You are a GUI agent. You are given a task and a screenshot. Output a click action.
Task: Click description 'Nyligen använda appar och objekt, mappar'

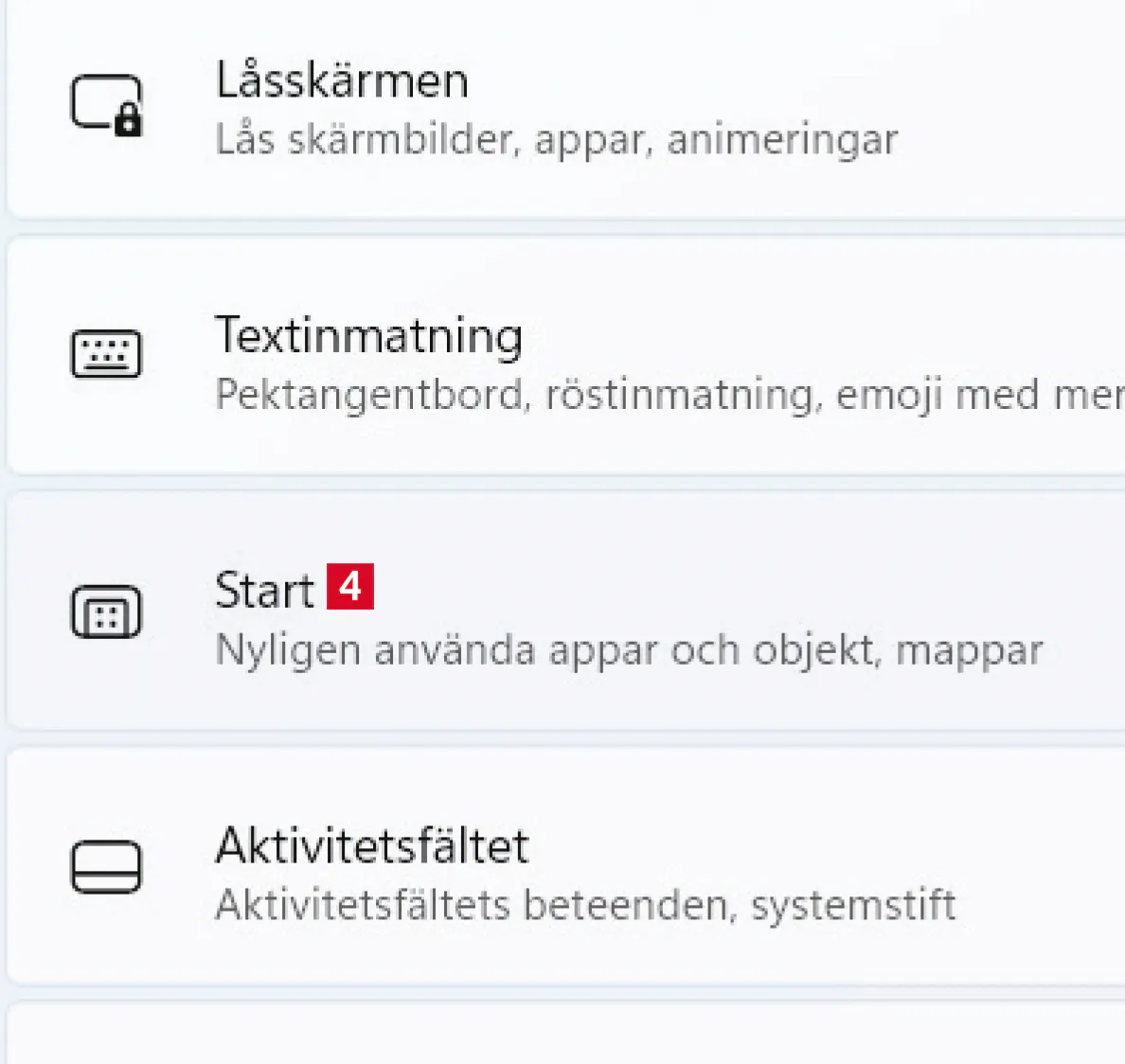[629, 650]
